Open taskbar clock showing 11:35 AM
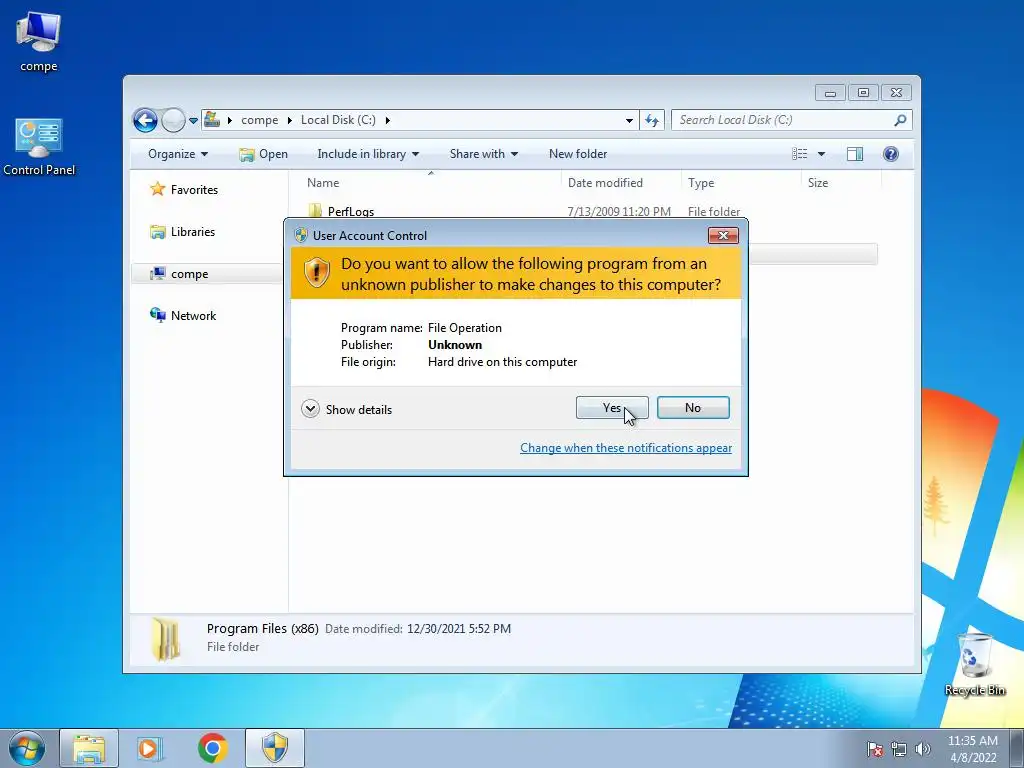The height and width of the screenshot is (768, 1024). pyautogui.click(x=973, y=749)
